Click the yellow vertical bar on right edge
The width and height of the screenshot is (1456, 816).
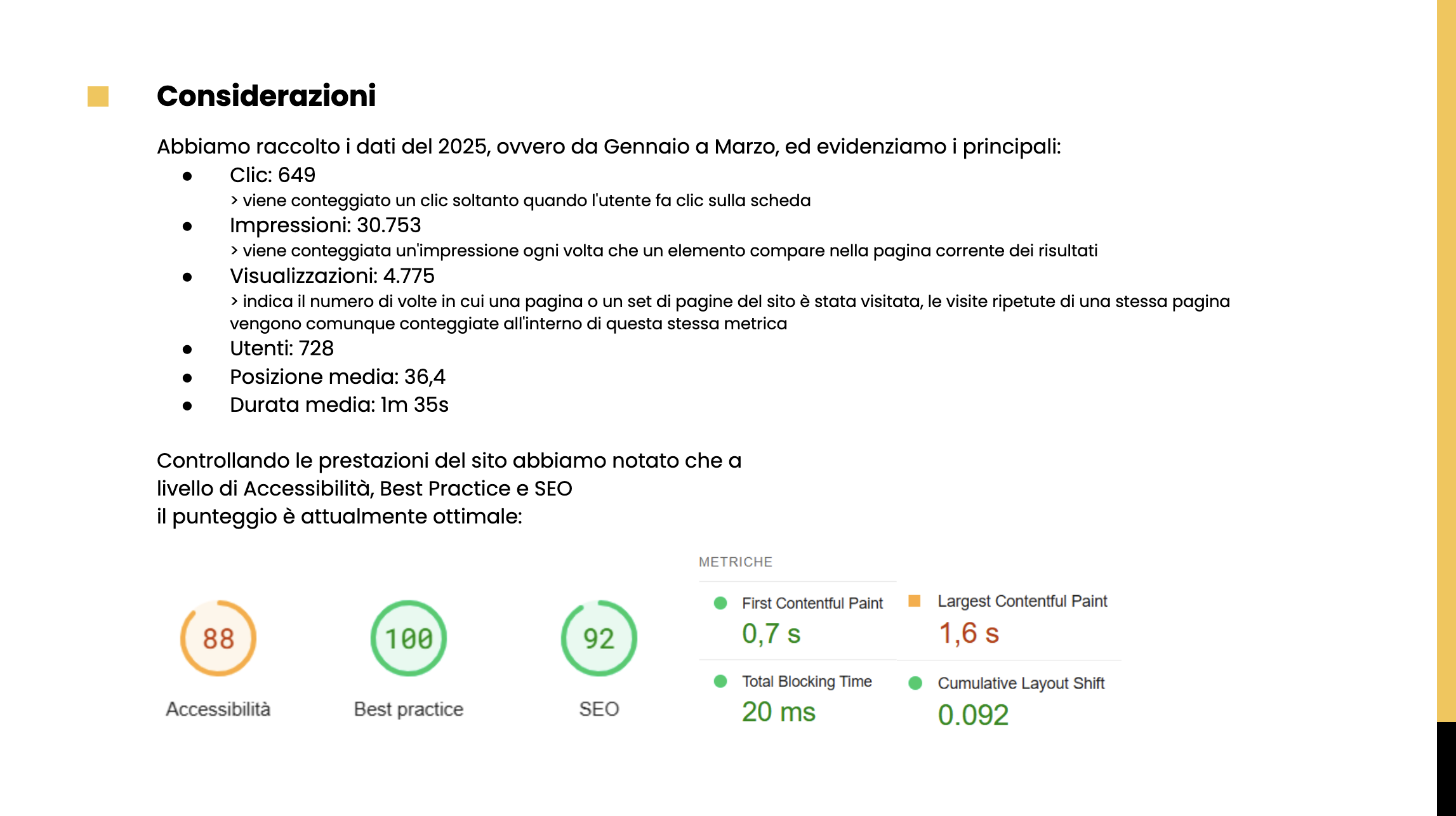(1446, 355)
